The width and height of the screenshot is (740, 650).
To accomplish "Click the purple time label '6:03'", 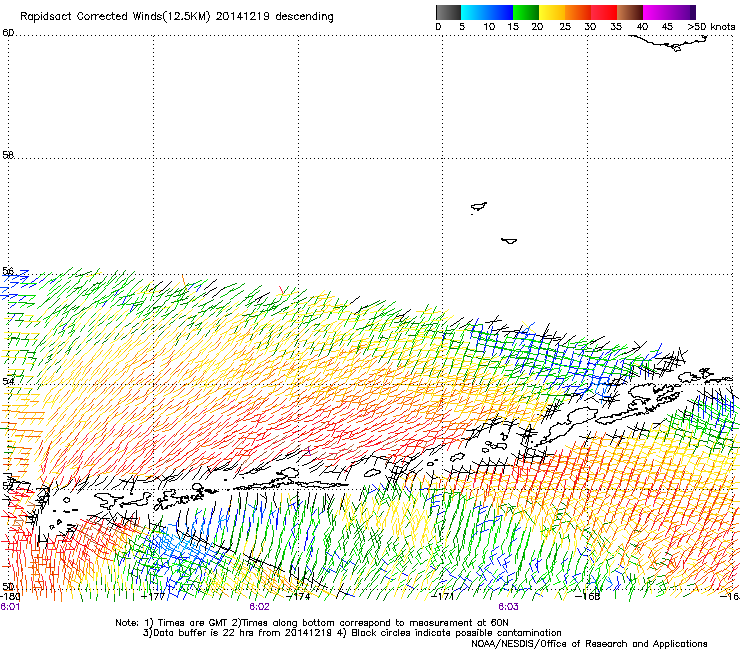I will [x=508, y=607].
